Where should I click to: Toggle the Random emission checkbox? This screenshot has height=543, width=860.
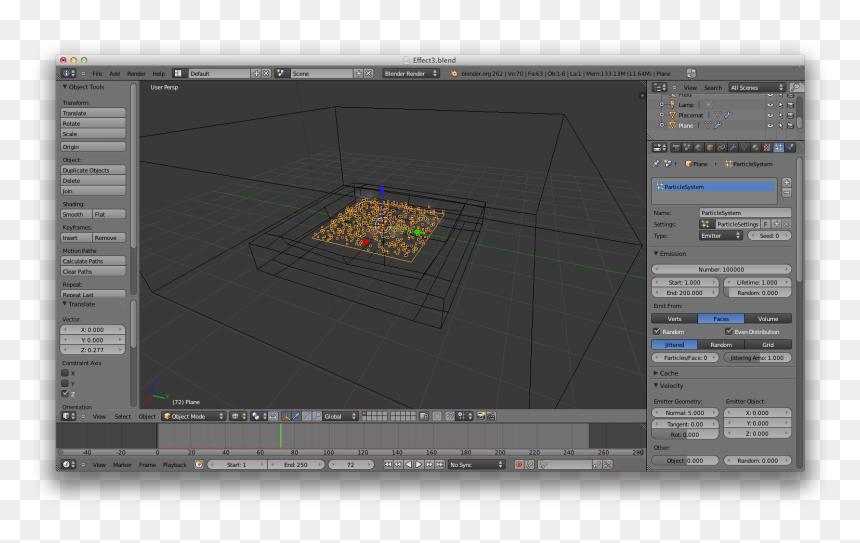tap(657, 331)
